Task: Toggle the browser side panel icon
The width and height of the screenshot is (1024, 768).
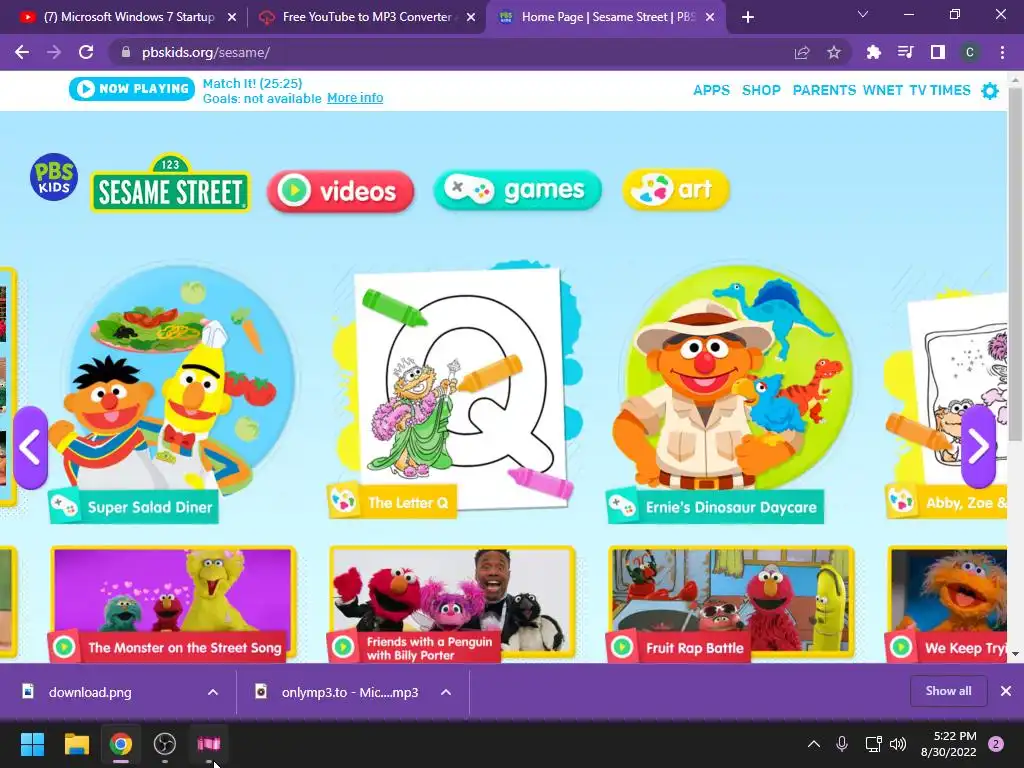Action: click(938, 52)
